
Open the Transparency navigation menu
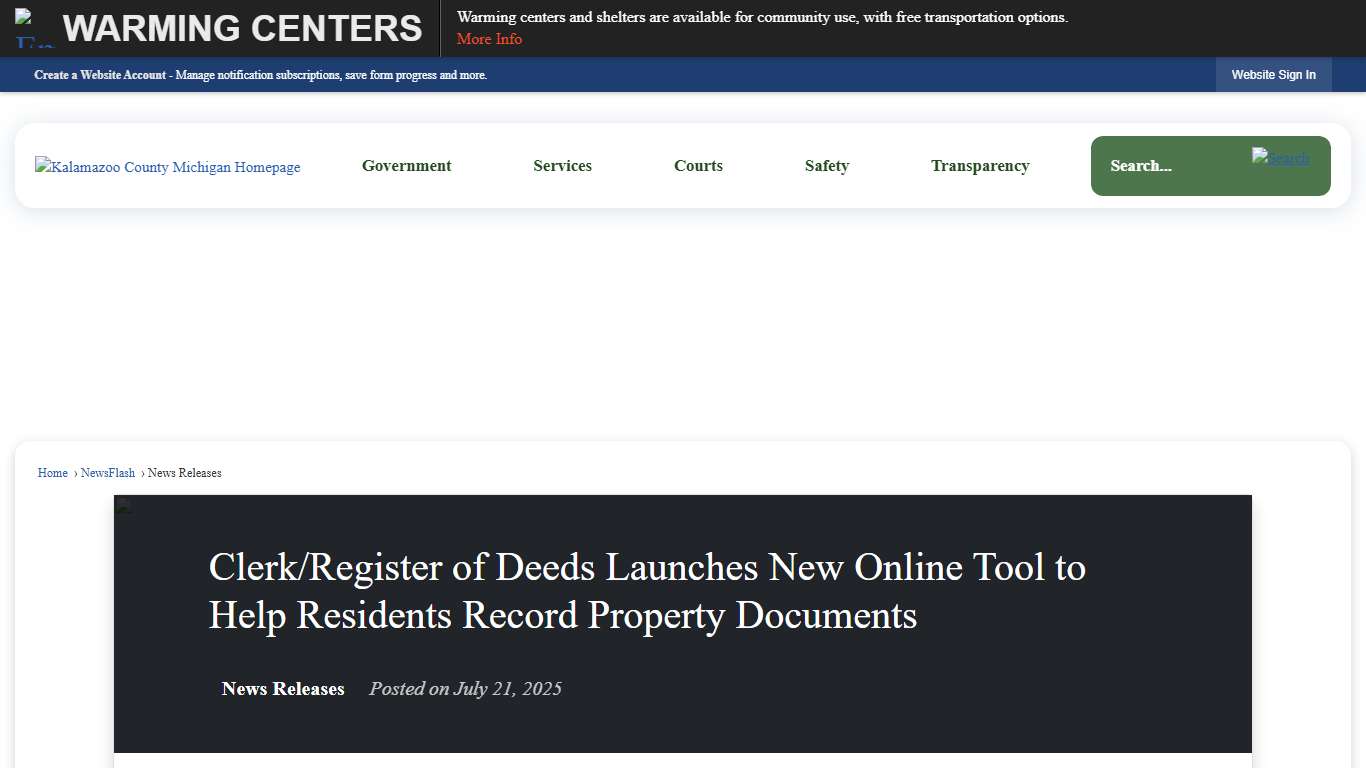[980, 166]
